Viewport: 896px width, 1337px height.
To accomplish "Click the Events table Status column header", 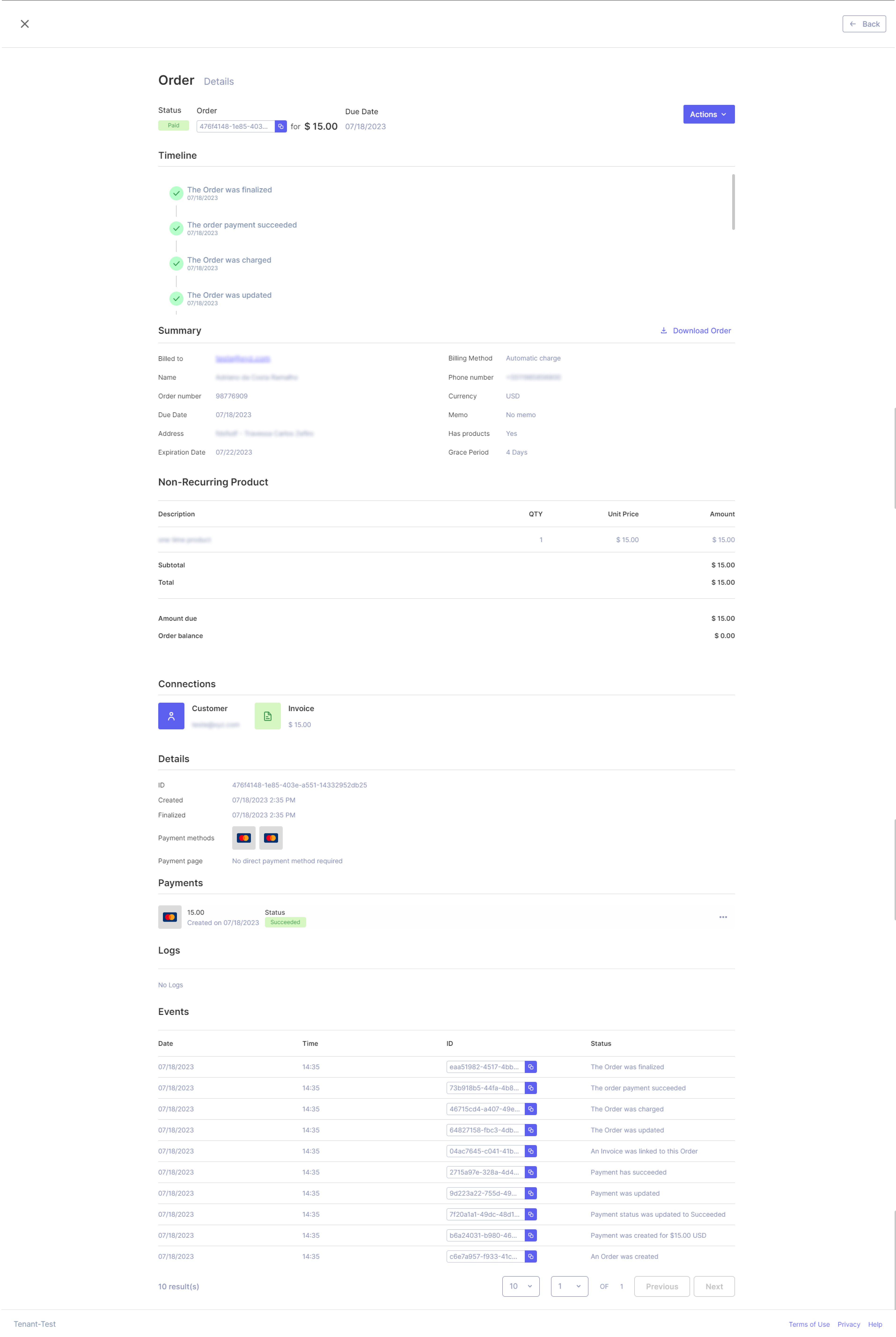I will (601, 1043).
